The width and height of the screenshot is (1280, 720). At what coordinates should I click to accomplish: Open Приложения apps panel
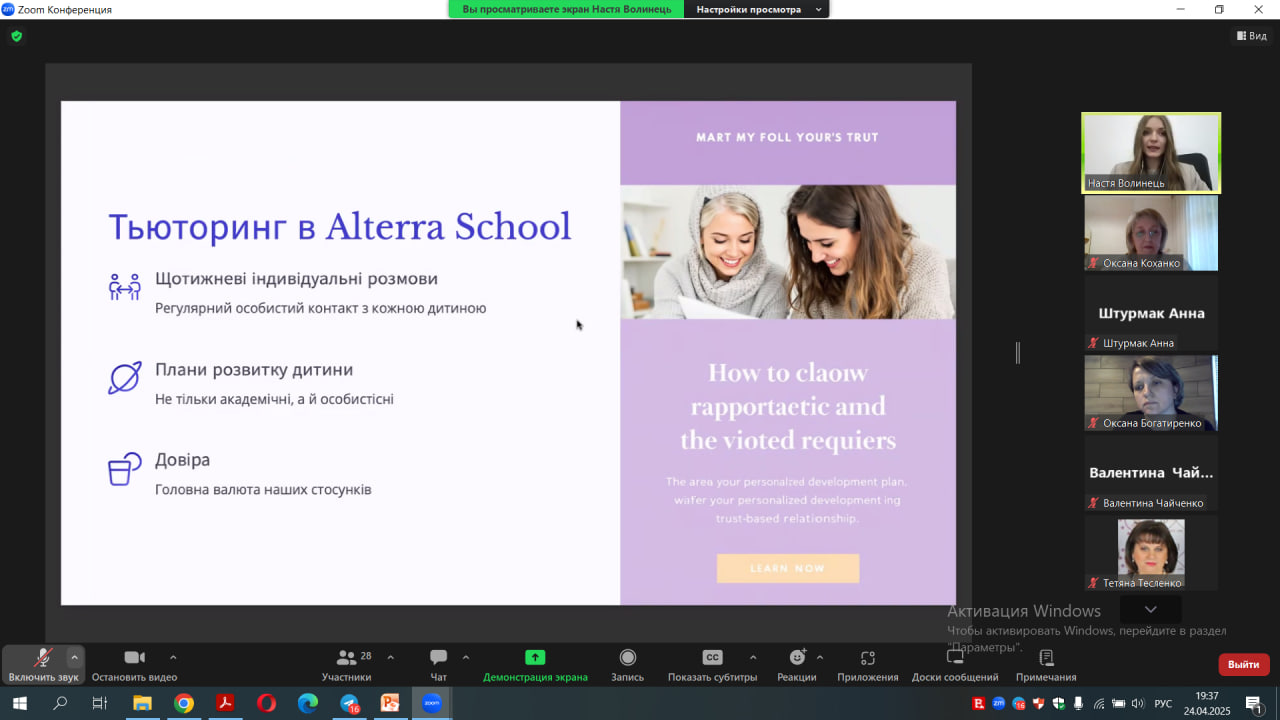pyautogui.click(x=868, y=666)
